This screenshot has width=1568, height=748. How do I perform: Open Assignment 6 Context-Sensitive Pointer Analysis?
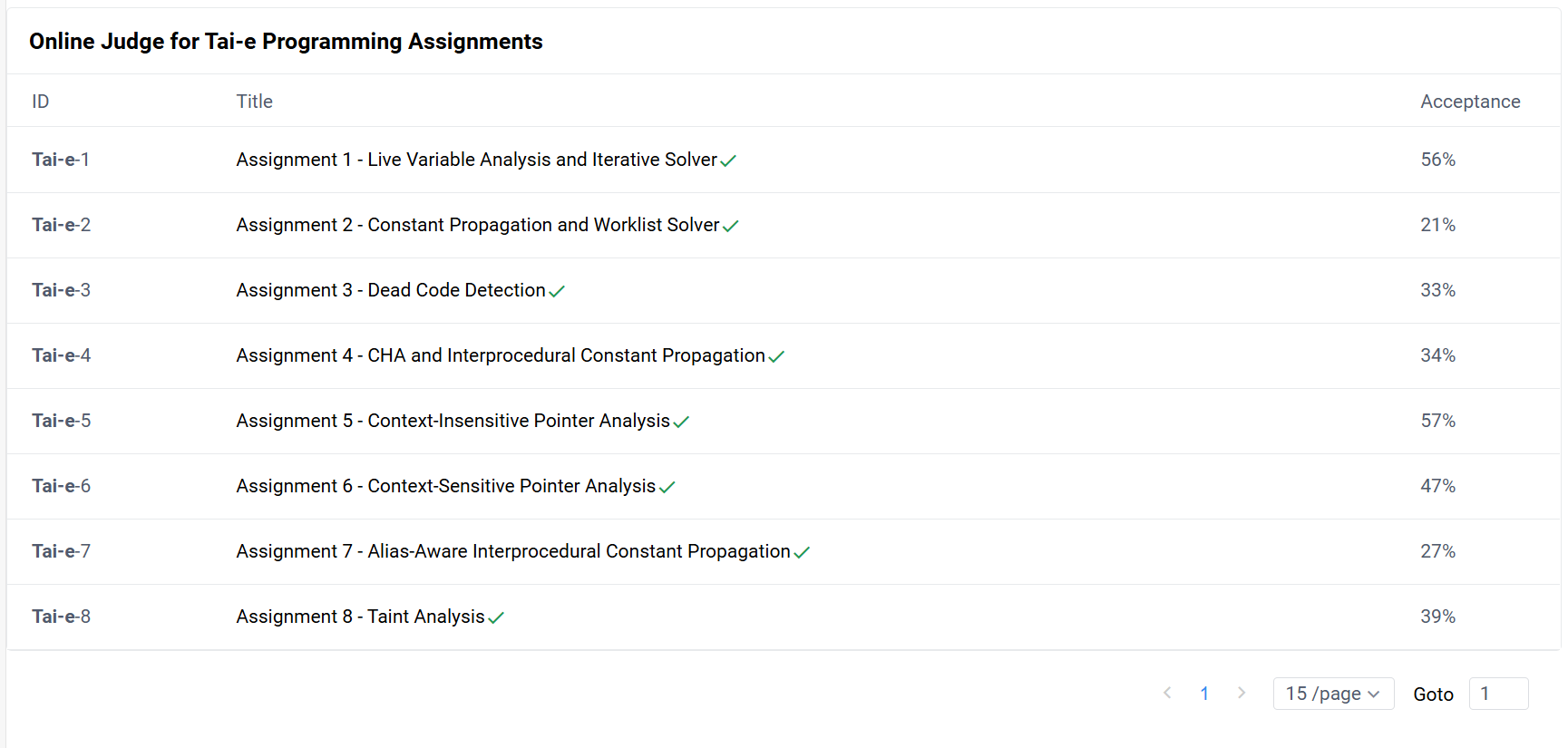tap(446, 486)
